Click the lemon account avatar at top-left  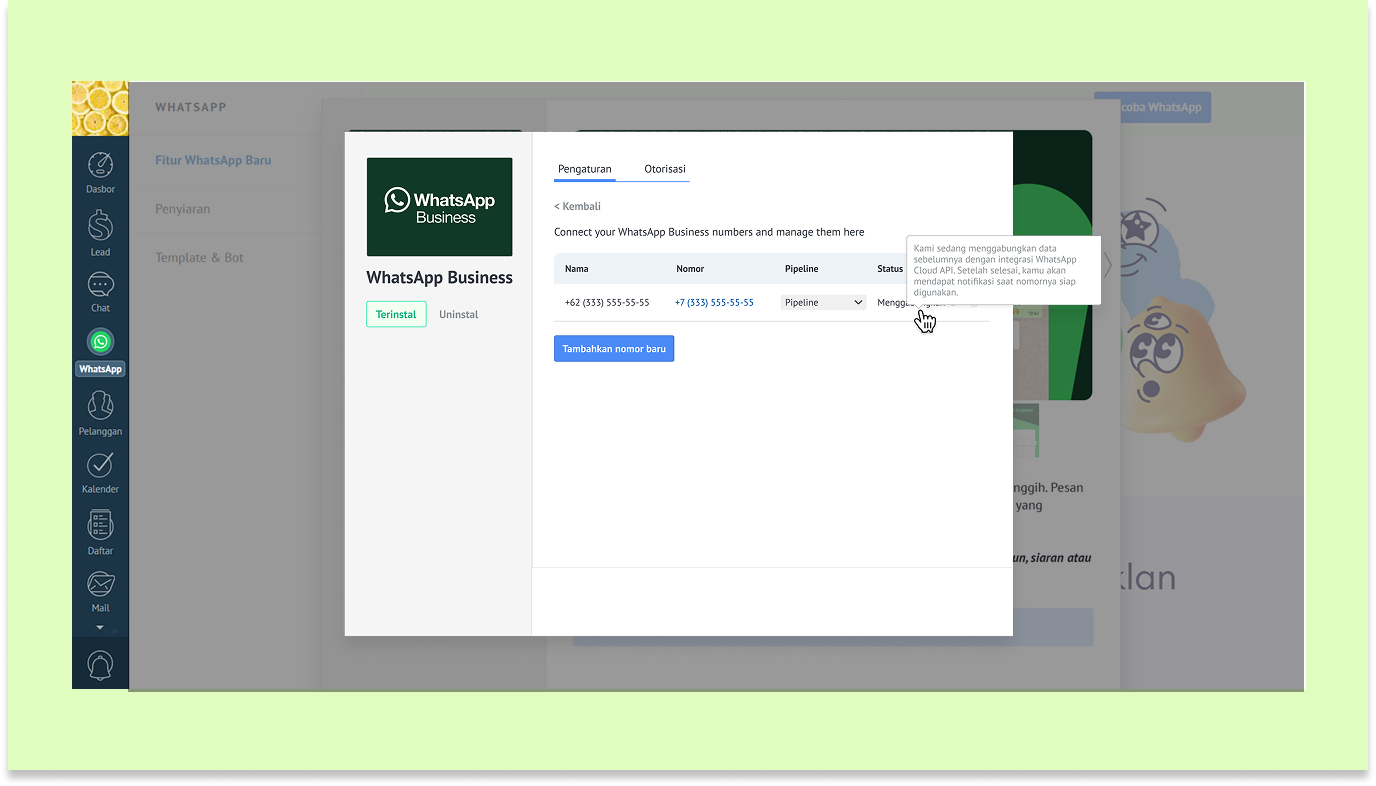pos(100,108)
